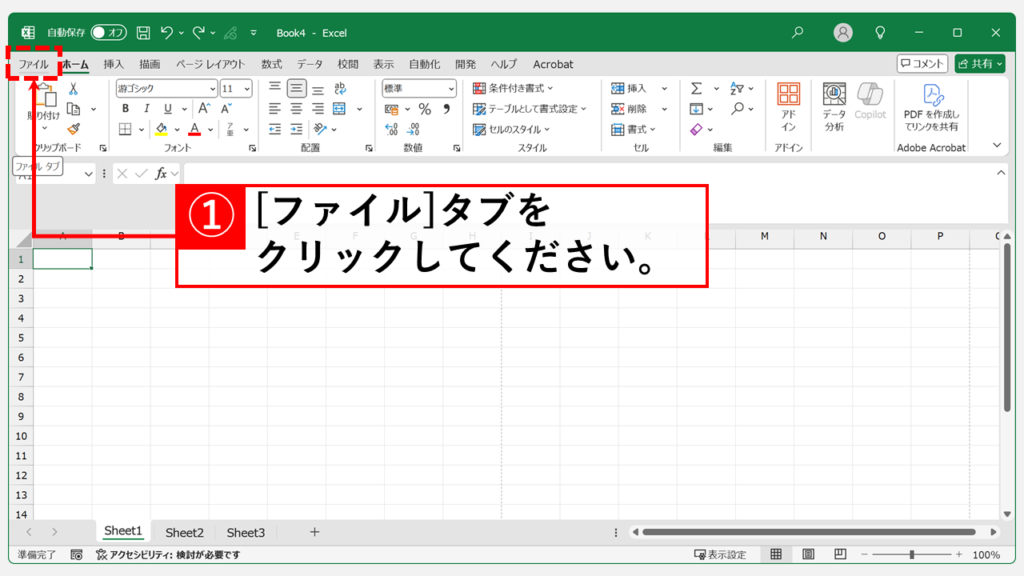Toggle Bold formatting button

point(125,109)
